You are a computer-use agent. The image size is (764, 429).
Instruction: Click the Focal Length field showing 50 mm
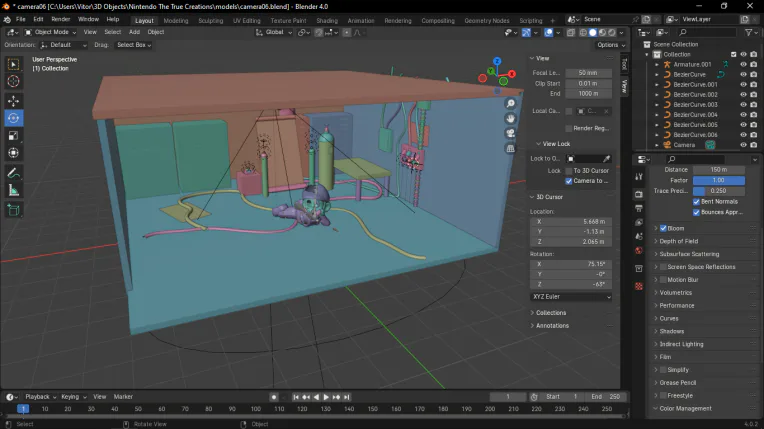[589, 73]
